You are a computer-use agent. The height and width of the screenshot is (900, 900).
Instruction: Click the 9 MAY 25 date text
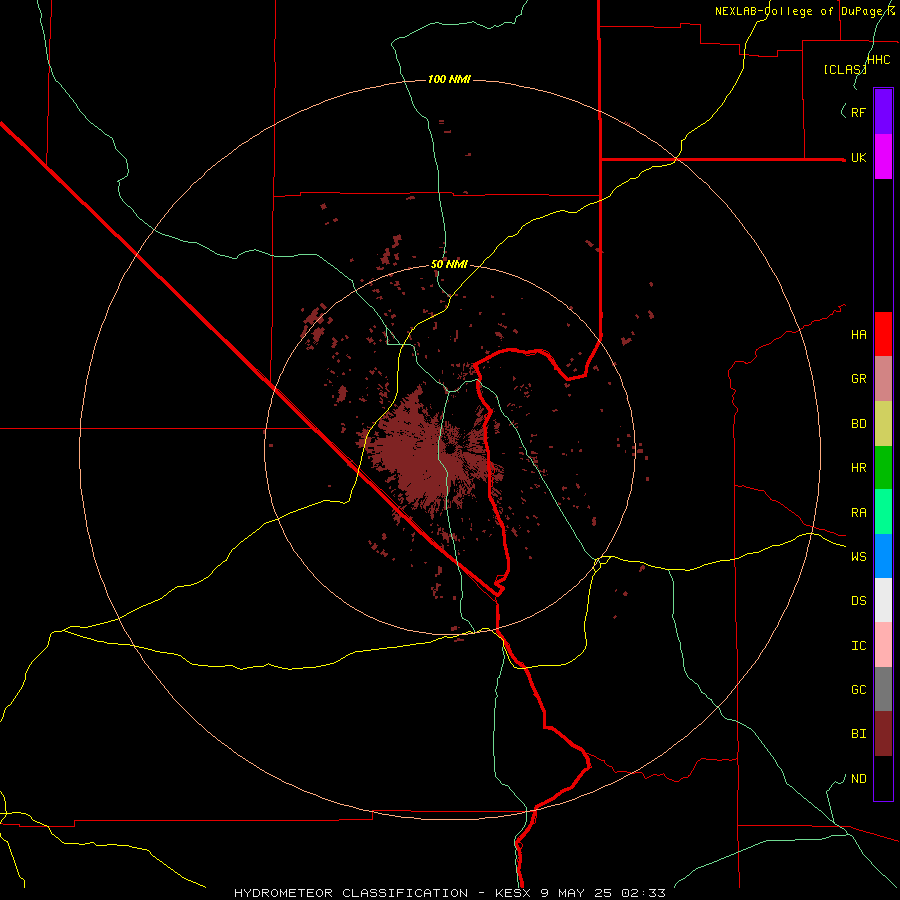tap(577, 893)
